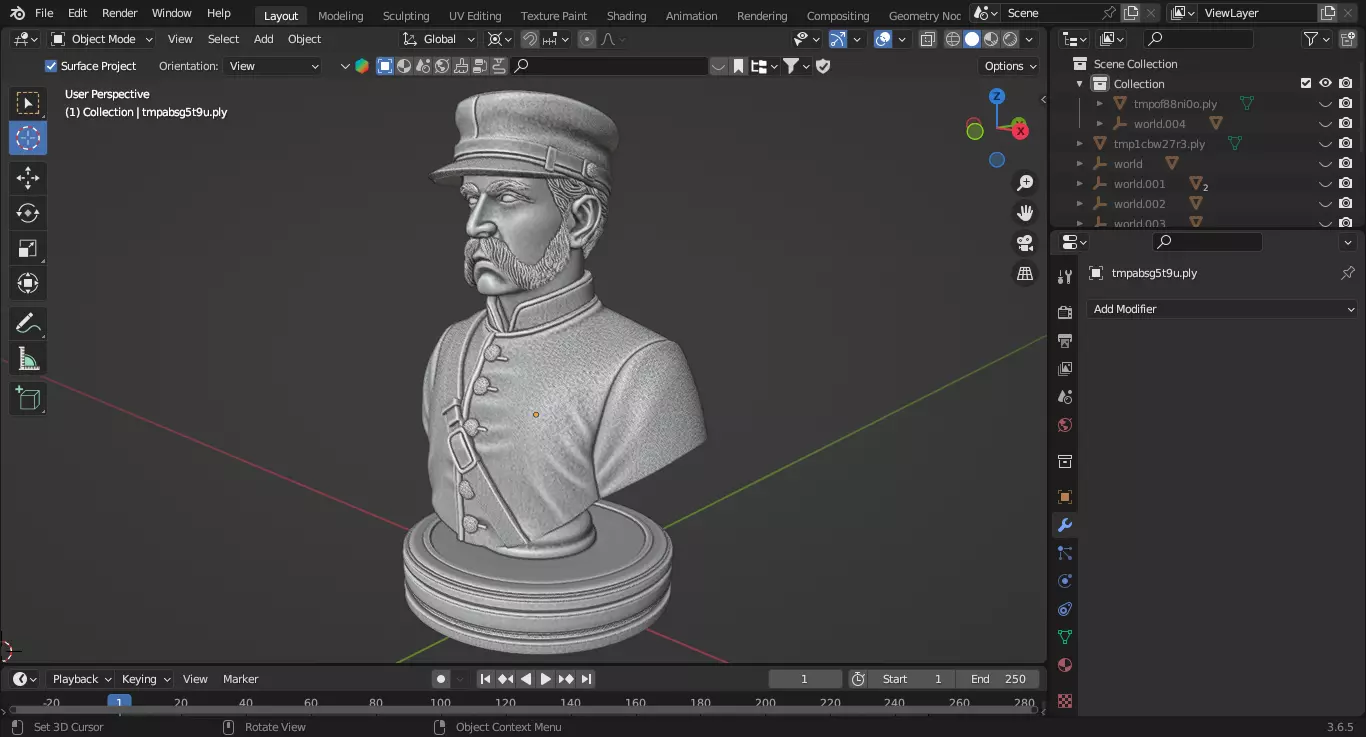
Task: Collapse the Collection tree item
Action: click(x=1080, y=84)
